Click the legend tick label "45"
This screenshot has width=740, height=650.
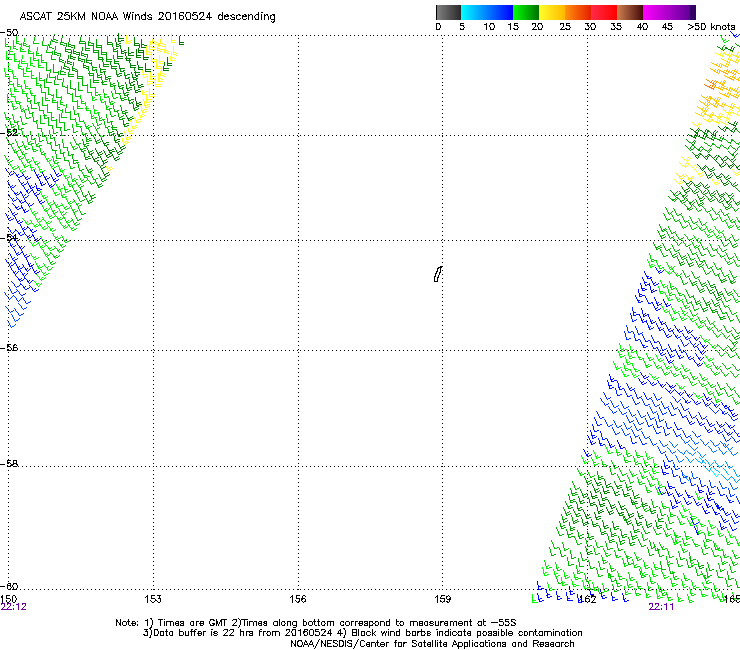667,27
